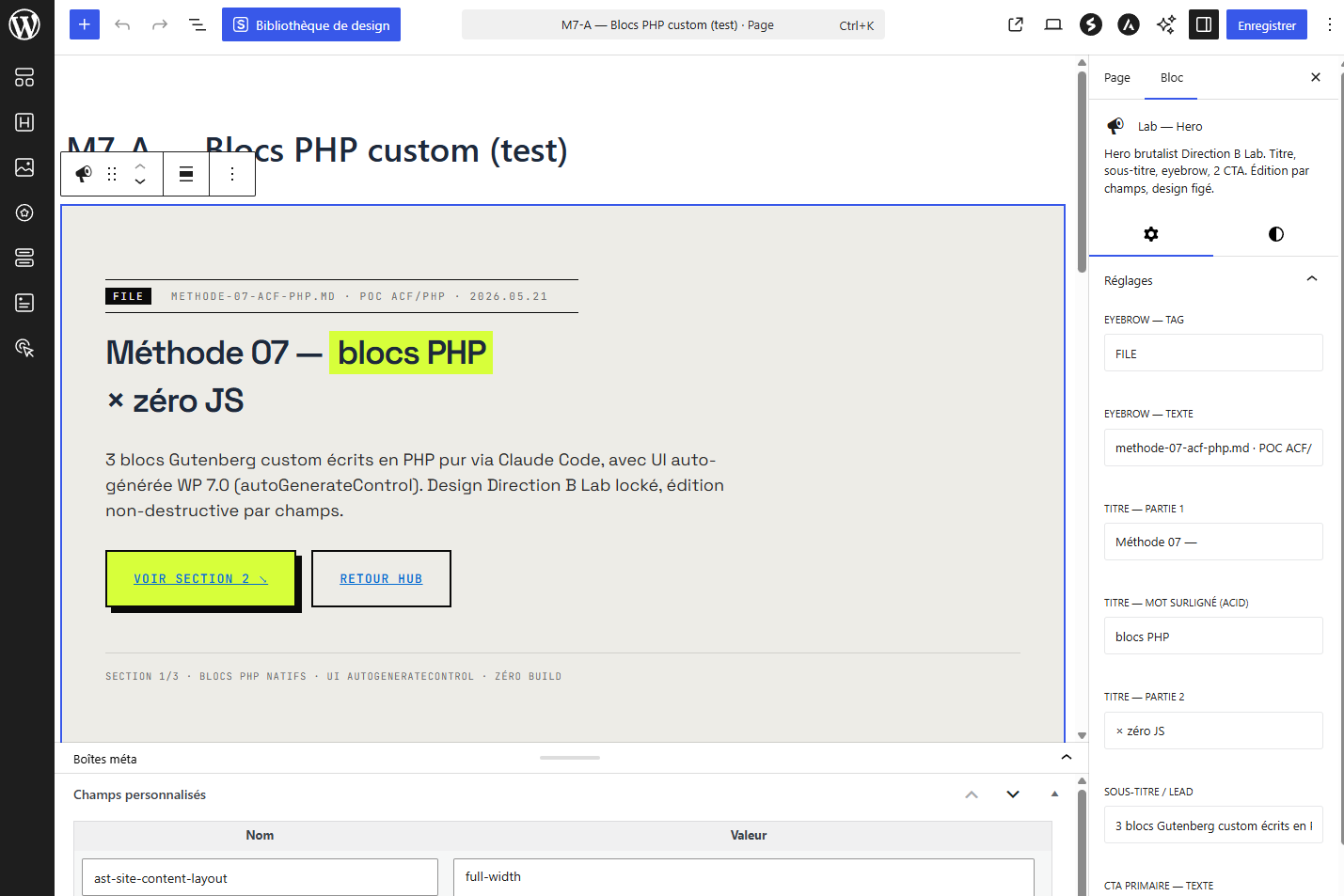Open the document overview list view

(x=198, y=24)
